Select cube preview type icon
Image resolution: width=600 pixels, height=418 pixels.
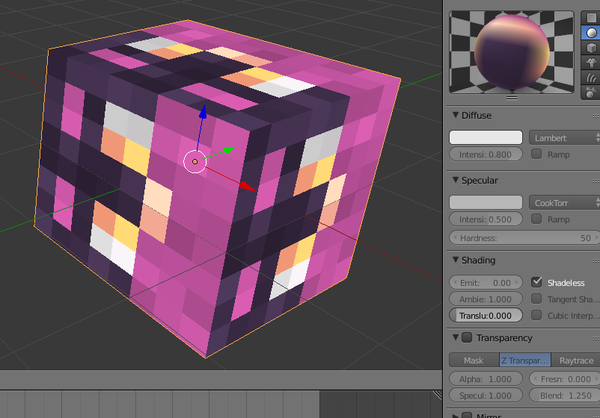[590, 47]
